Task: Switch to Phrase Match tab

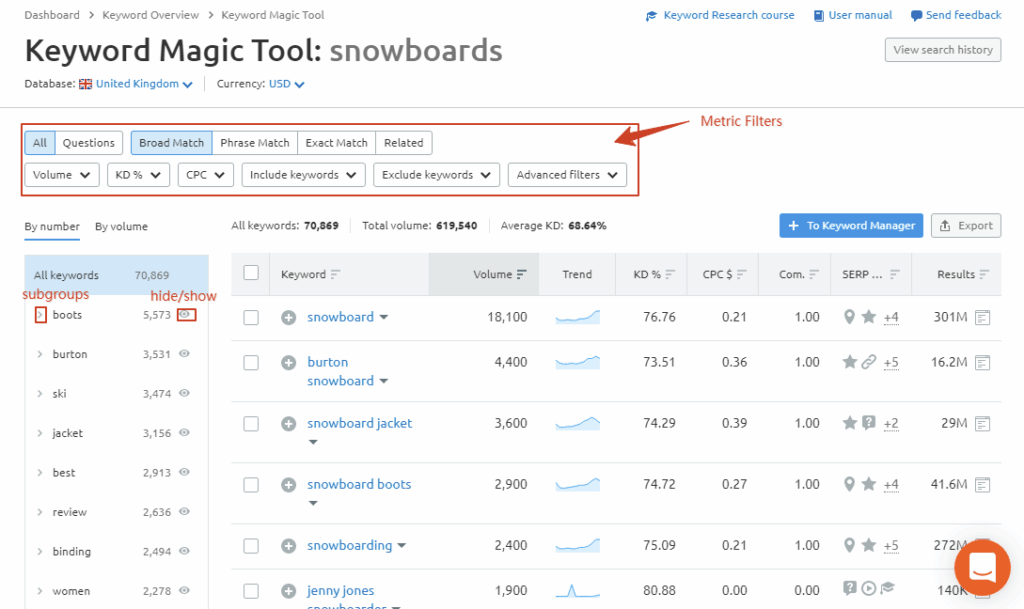Action: [255, 143]
